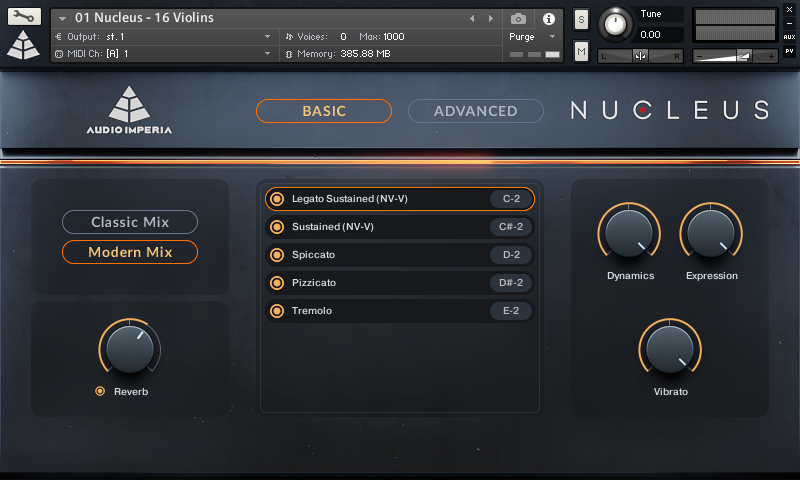
Task: Toggle the Tremolo articulation load button
Action: 277,311
